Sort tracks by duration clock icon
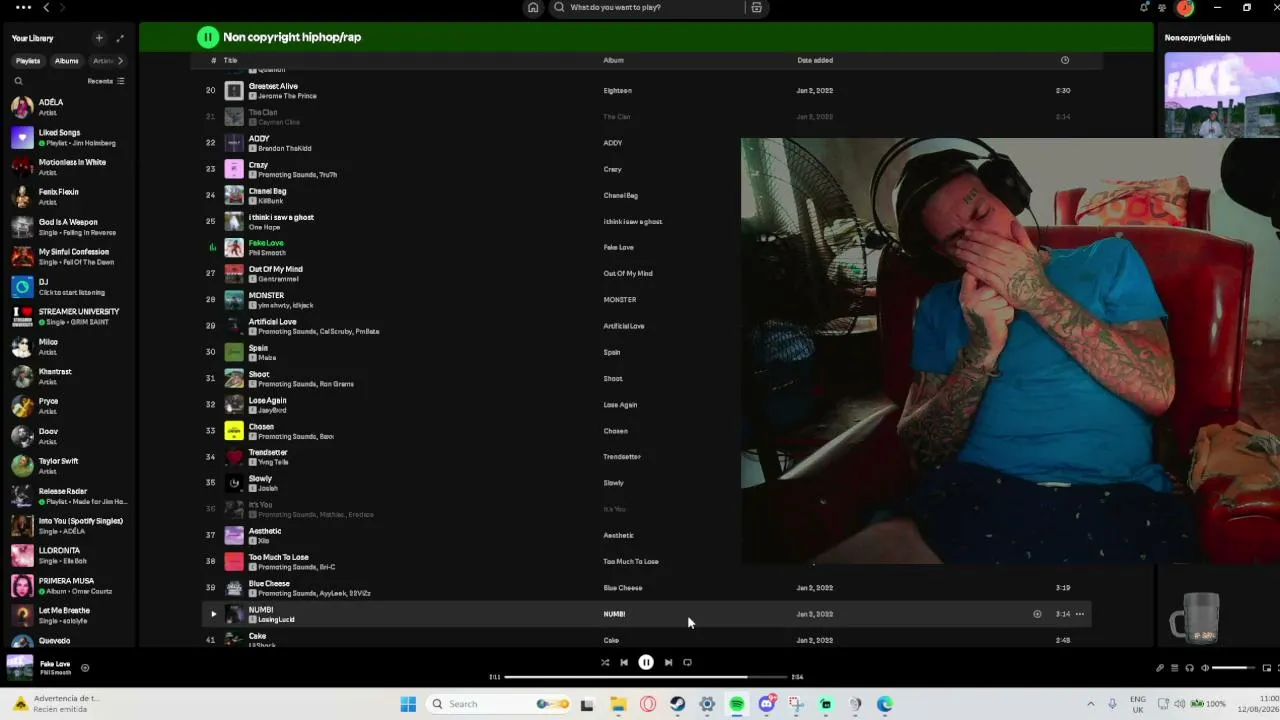Viewport: 1280px width, 720px height. pyautogui.click(x=1064, y=60)
